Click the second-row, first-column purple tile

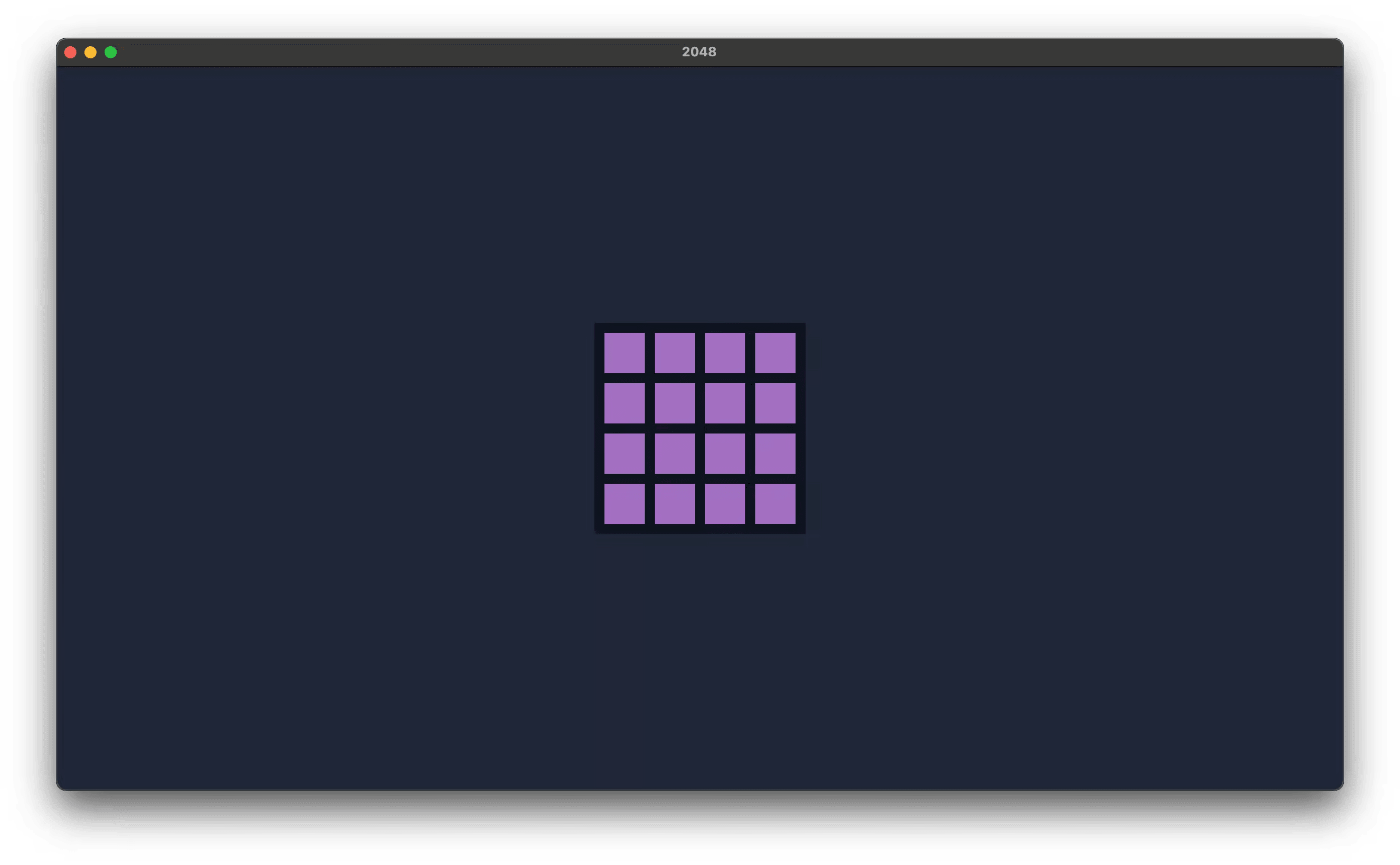(625, 403)
